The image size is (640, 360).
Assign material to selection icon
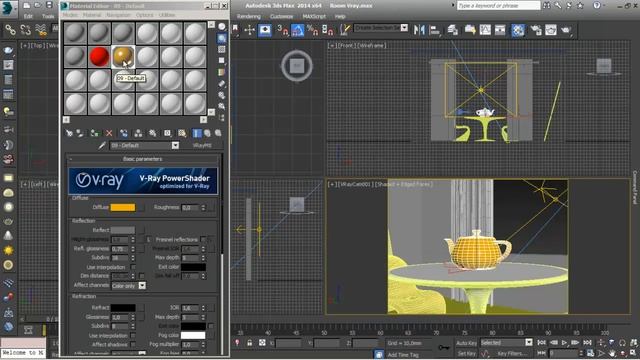pyautogui.click(x=95, y=133)
